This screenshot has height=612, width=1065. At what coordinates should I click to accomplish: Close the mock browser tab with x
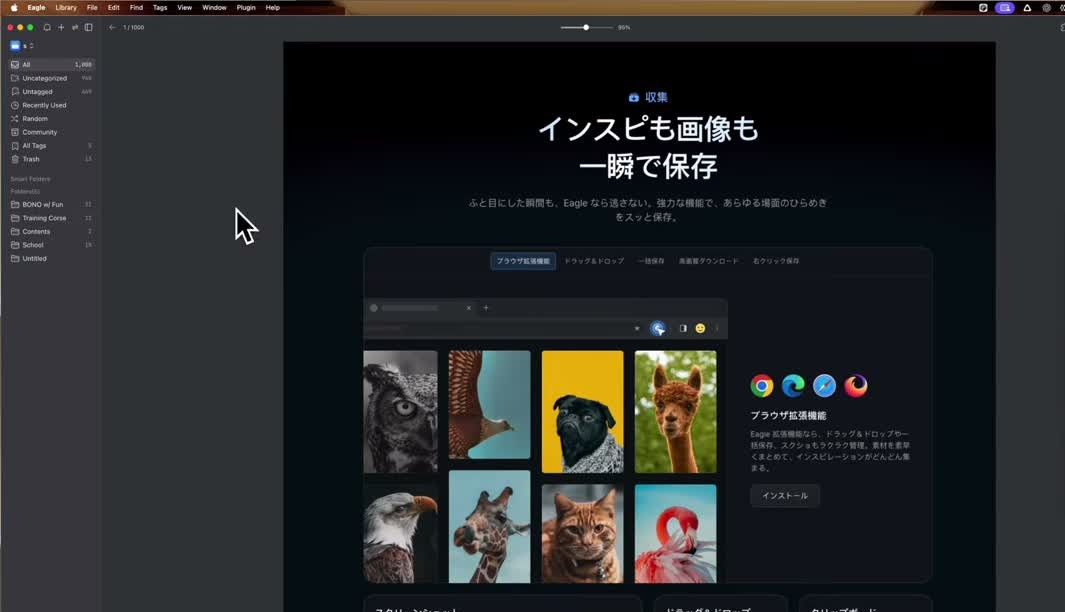[x=469, y=308]
